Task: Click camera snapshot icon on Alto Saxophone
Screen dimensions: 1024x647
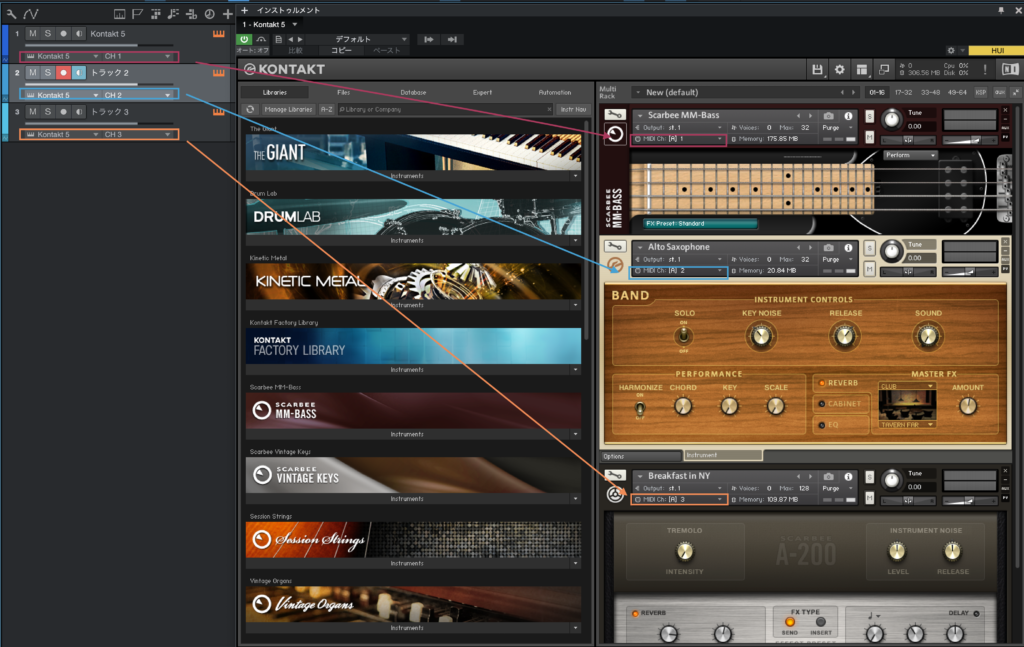Action: pyautogui.click(x=828, y=247)
